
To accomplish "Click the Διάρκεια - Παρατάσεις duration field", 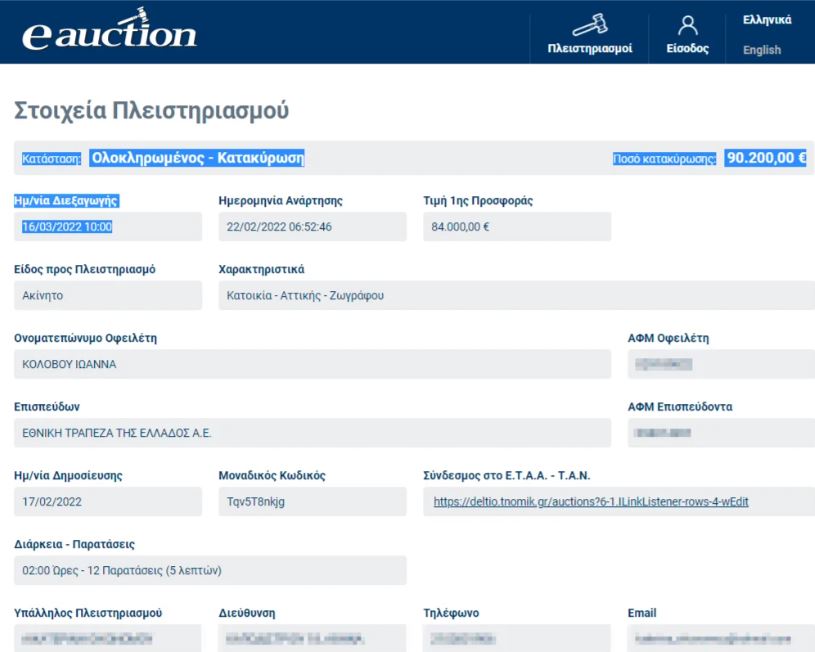I will coord(210,570).
